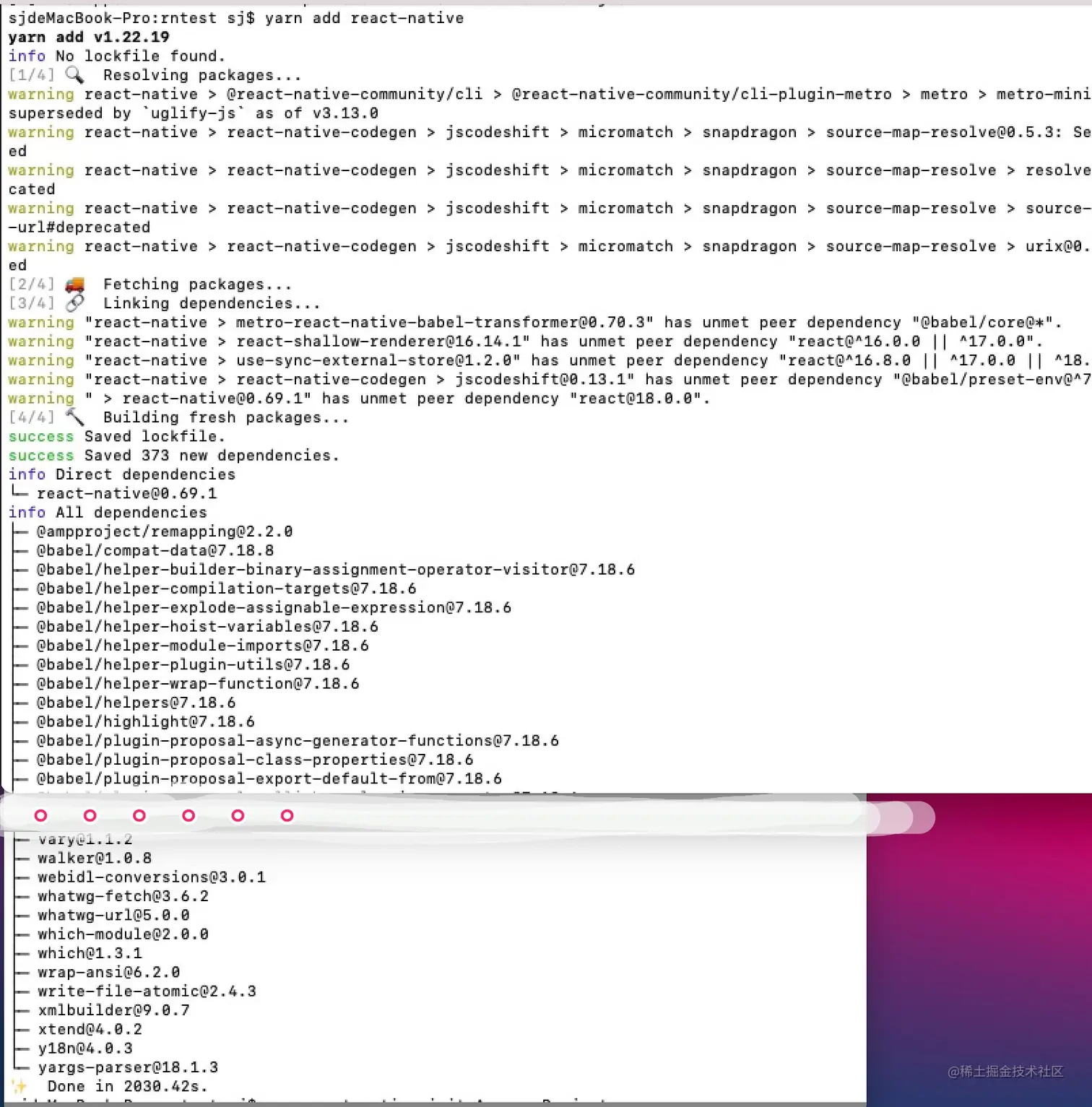Image resolution: width=1092 pixels, height=1107 pixels.
Task: Select @babel/helper-hoist-variables@7.18.6
Action: 207,627
